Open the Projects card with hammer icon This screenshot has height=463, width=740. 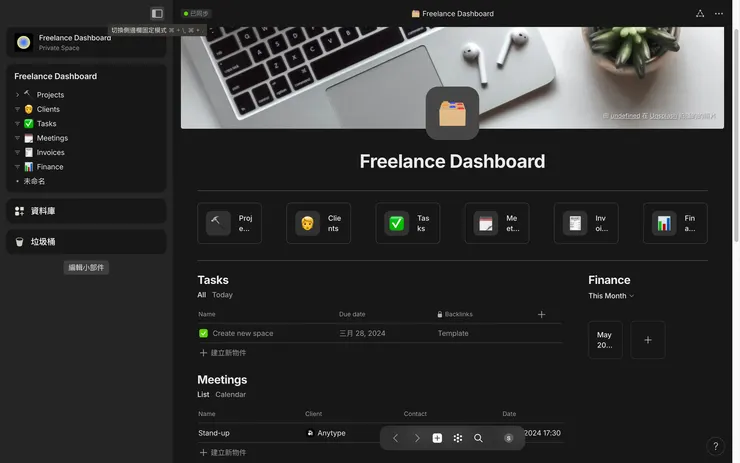229,223
